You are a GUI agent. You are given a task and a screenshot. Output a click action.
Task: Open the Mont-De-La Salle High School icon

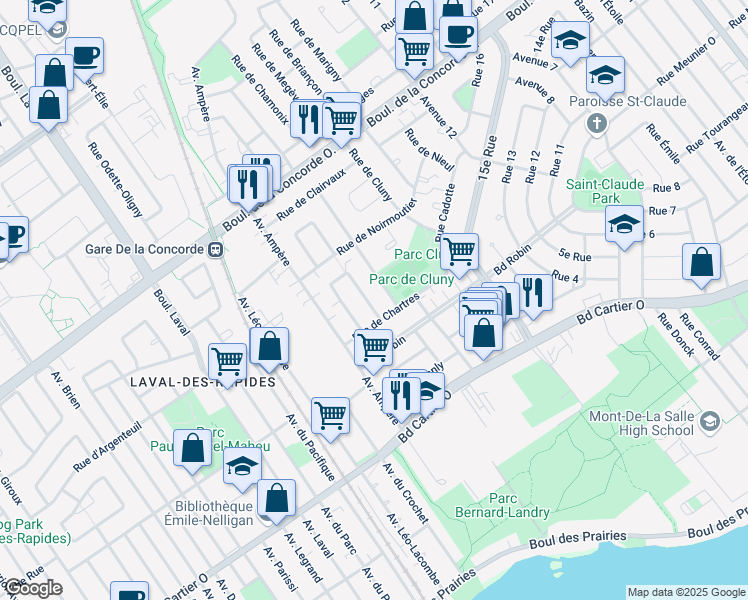point(710,422)
